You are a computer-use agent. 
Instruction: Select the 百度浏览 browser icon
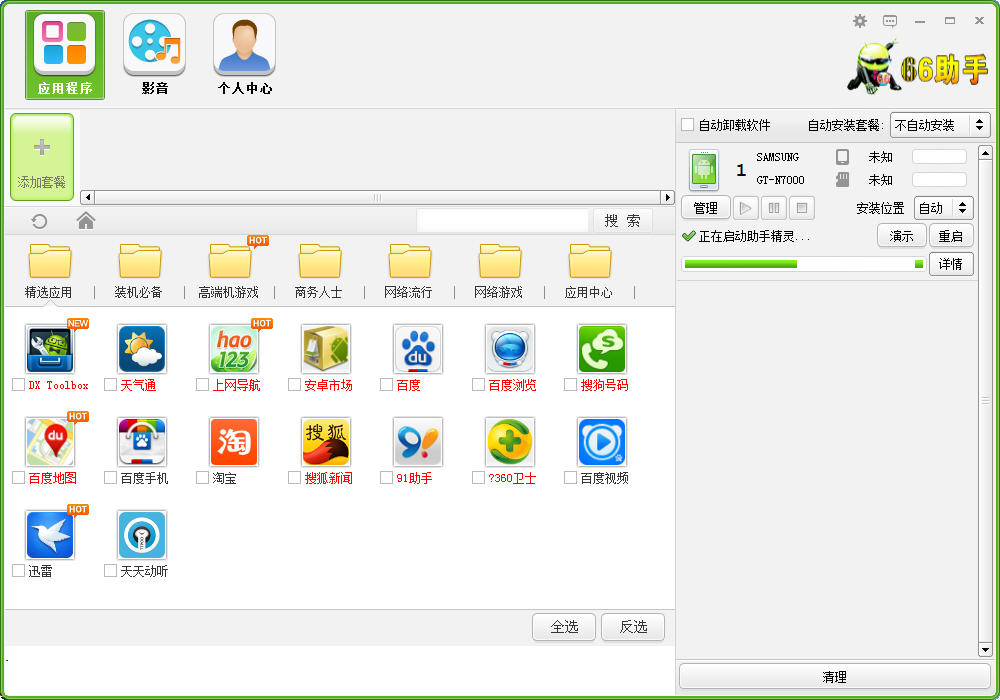(510, 349)
